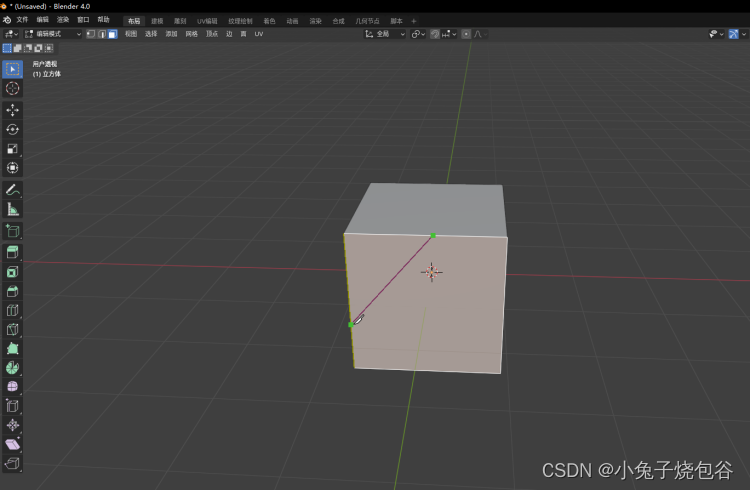Image resolution: width=750 pixels, height=490 pixels.
Task: Choose the 'set new selection' mode icon
Action: pos(7,48)
